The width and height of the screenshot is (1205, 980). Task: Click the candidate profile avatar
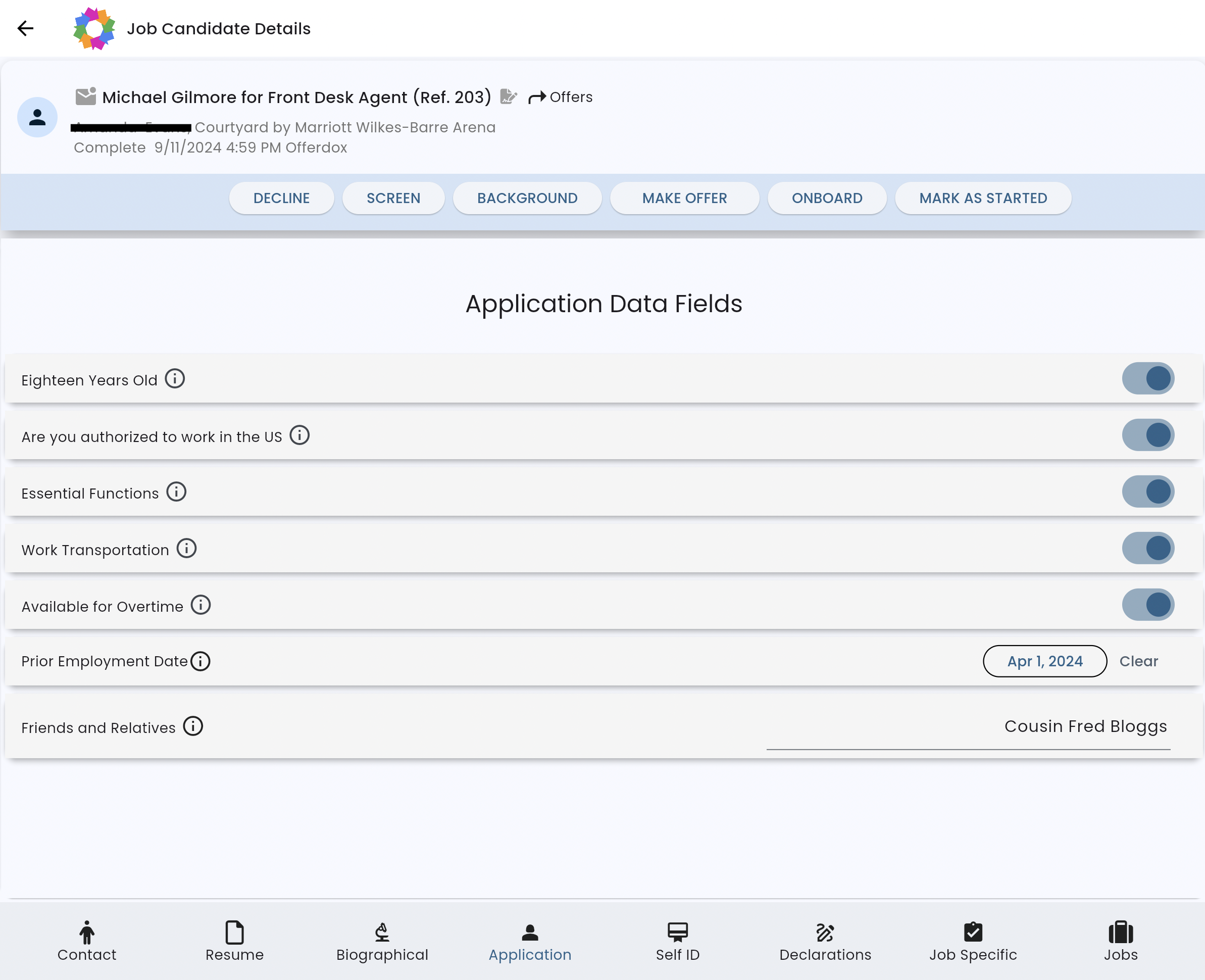pos(37,117)
